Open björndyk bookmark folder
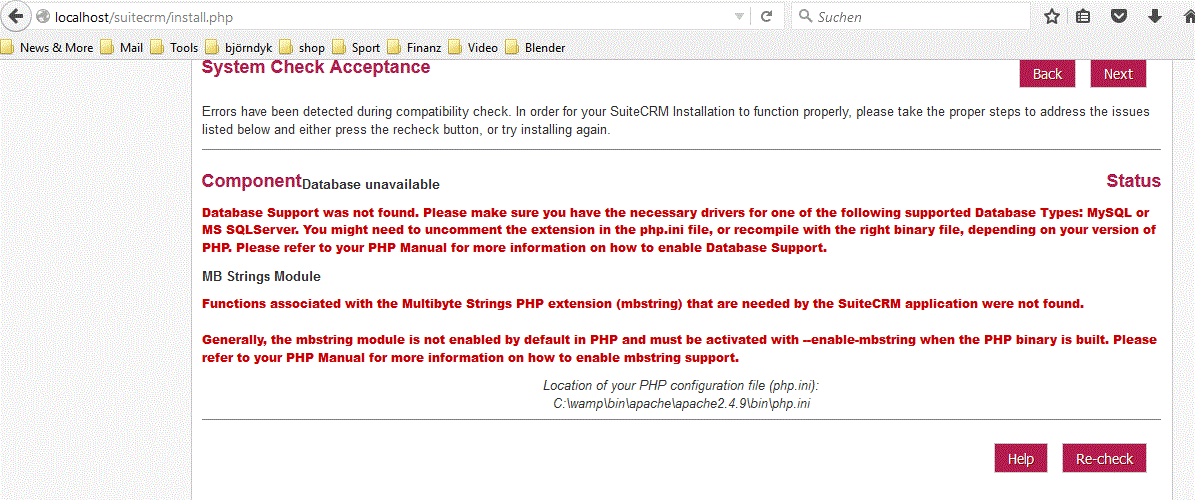This screenshot has height=500, width=1195. pyautogui.click(x=239, y=47)
